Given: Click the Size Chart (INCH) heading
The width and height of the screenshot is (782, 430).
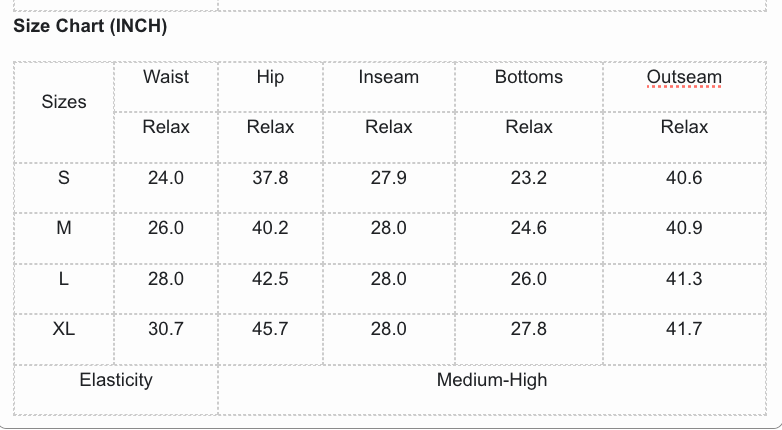Looking at the screenshot, I should click(90, 26).
